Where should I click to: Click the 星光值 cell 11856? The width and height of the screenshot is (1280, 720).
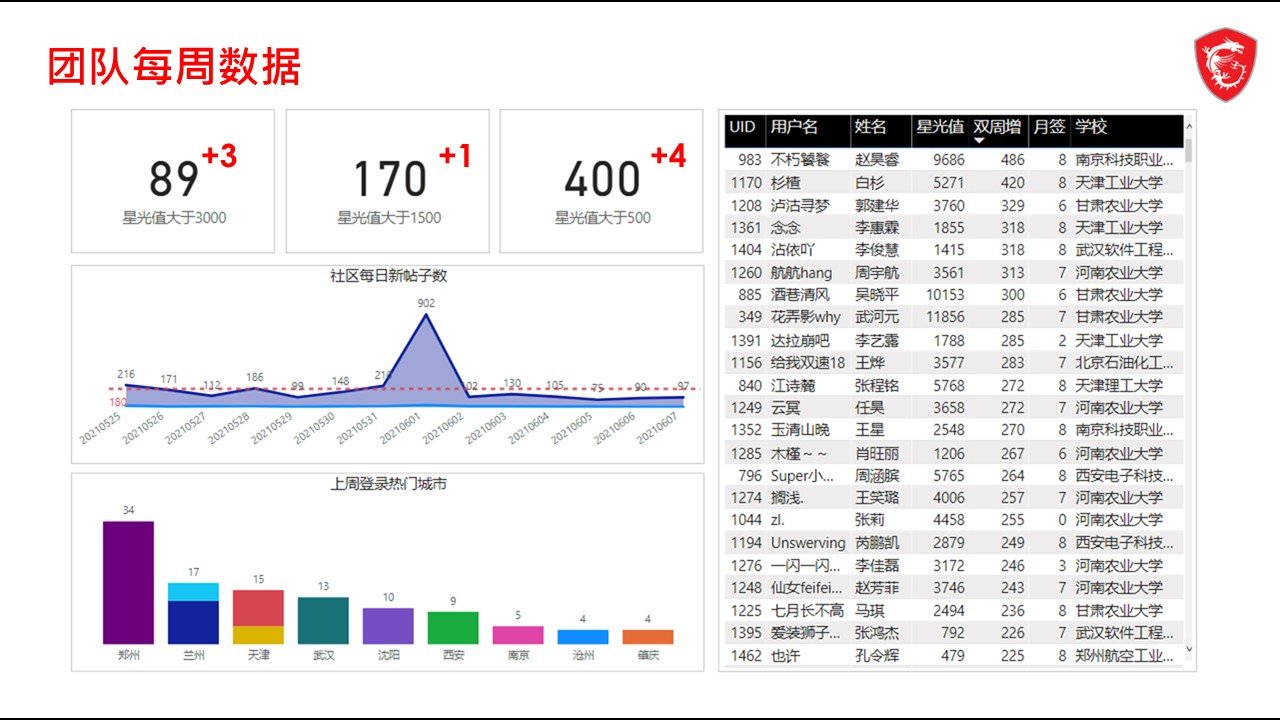945,317
